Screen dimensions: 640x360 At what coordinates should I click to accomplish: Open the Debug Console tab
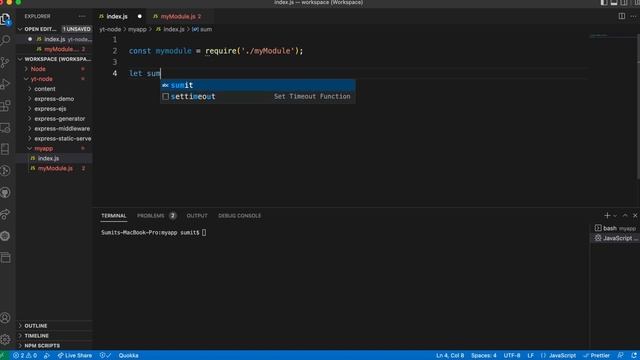pyautogui.click(x=239, y=216)
